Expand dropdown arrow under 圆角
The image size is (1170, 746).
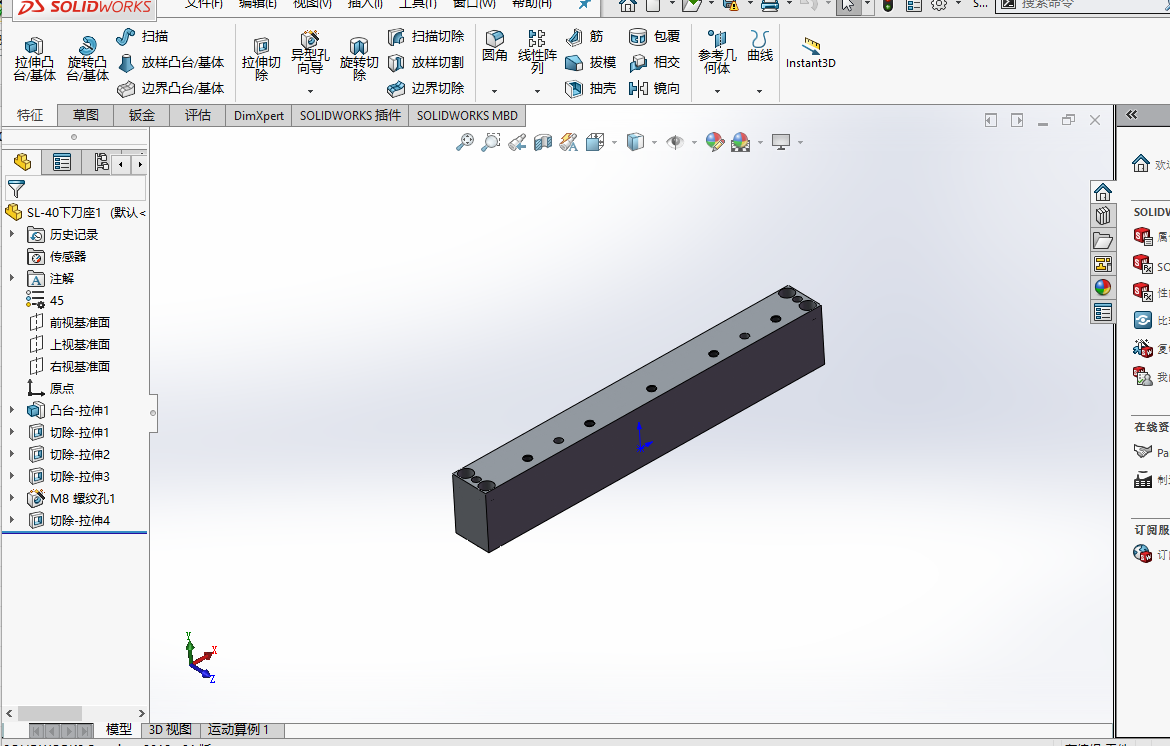494,91
